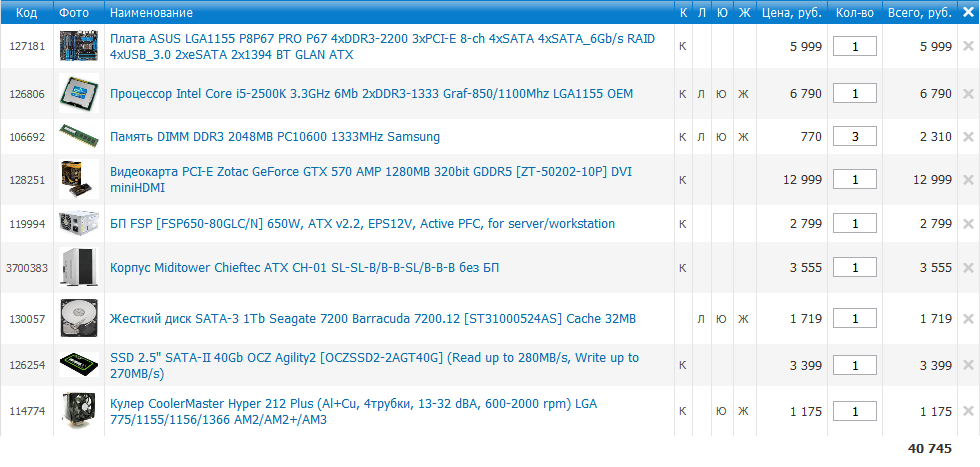
Task: Open the Chieftec case thumbnail
Action: (x=79, y=268)
